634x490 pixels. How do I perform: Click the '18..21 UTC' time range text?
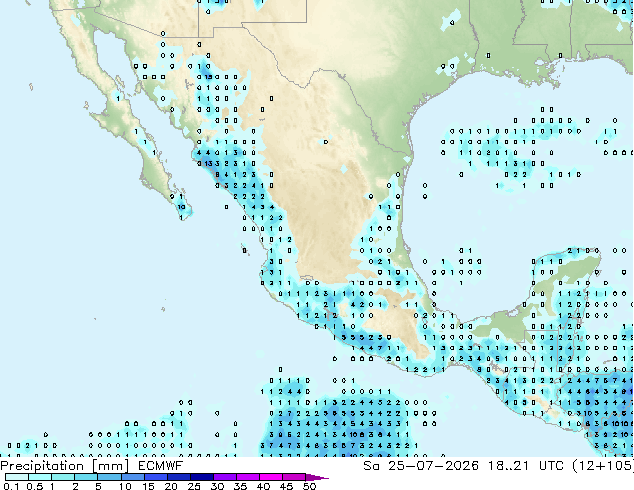pyautogui.click(x=527, y=466)
